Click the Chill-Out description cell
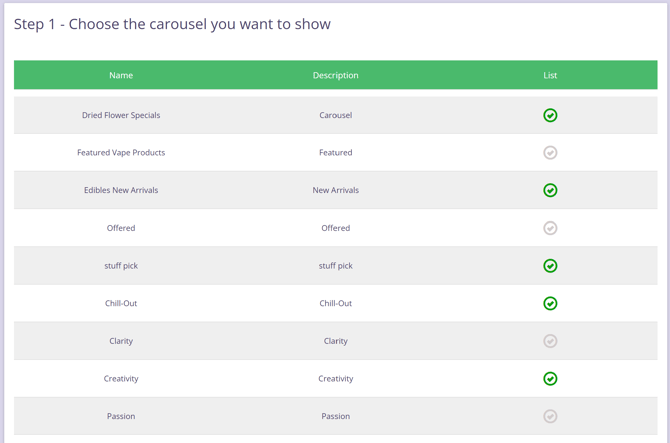 pyautogui.click(x=335, y=303)
